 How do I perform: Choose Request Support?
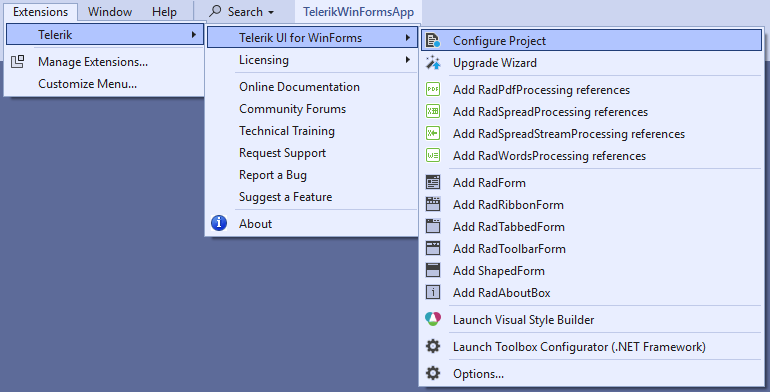click(x=312, y=153)
